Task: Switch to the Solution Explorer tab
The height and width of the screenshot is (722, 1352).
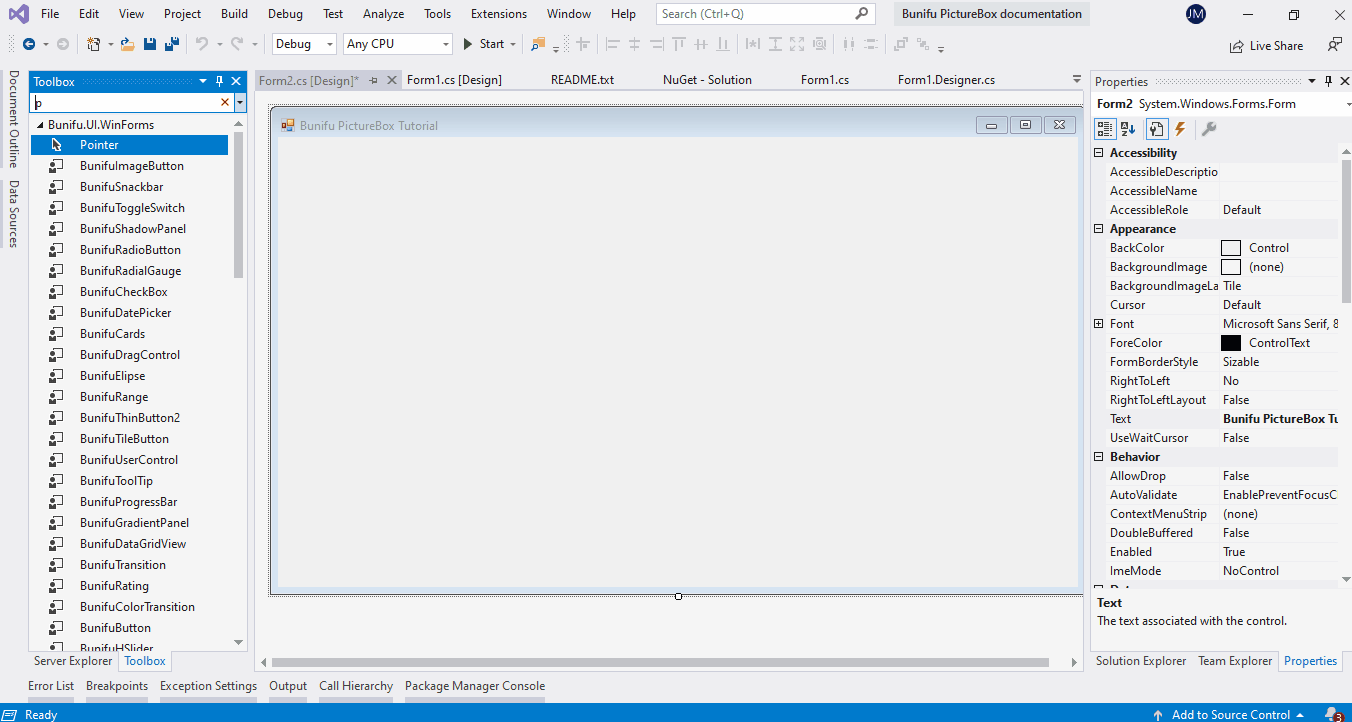Action: tap(1141, 661)
